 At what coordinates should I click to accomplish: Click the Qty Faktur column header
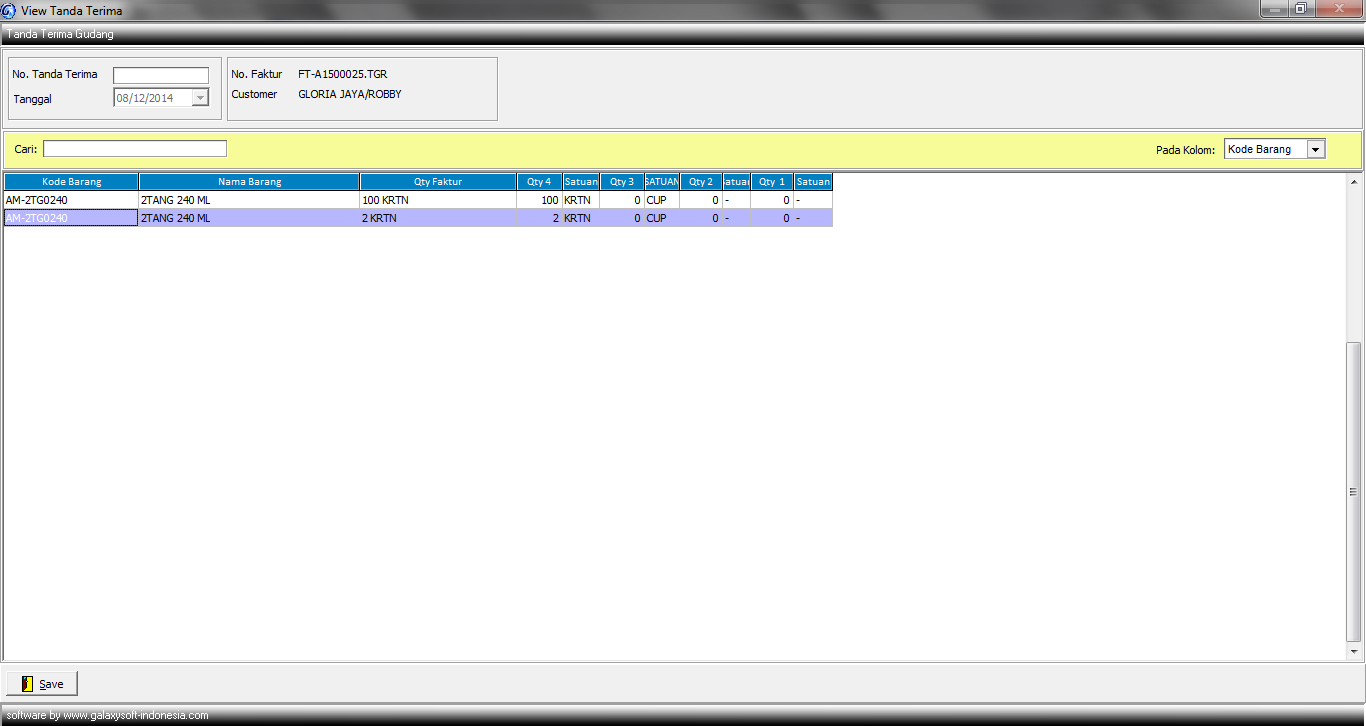point(437,182)
